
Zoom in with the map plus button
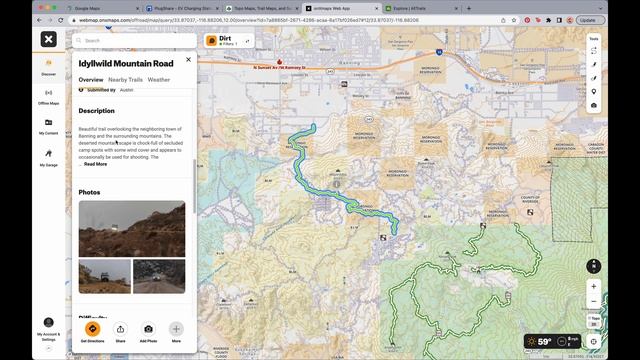[594, 287]
